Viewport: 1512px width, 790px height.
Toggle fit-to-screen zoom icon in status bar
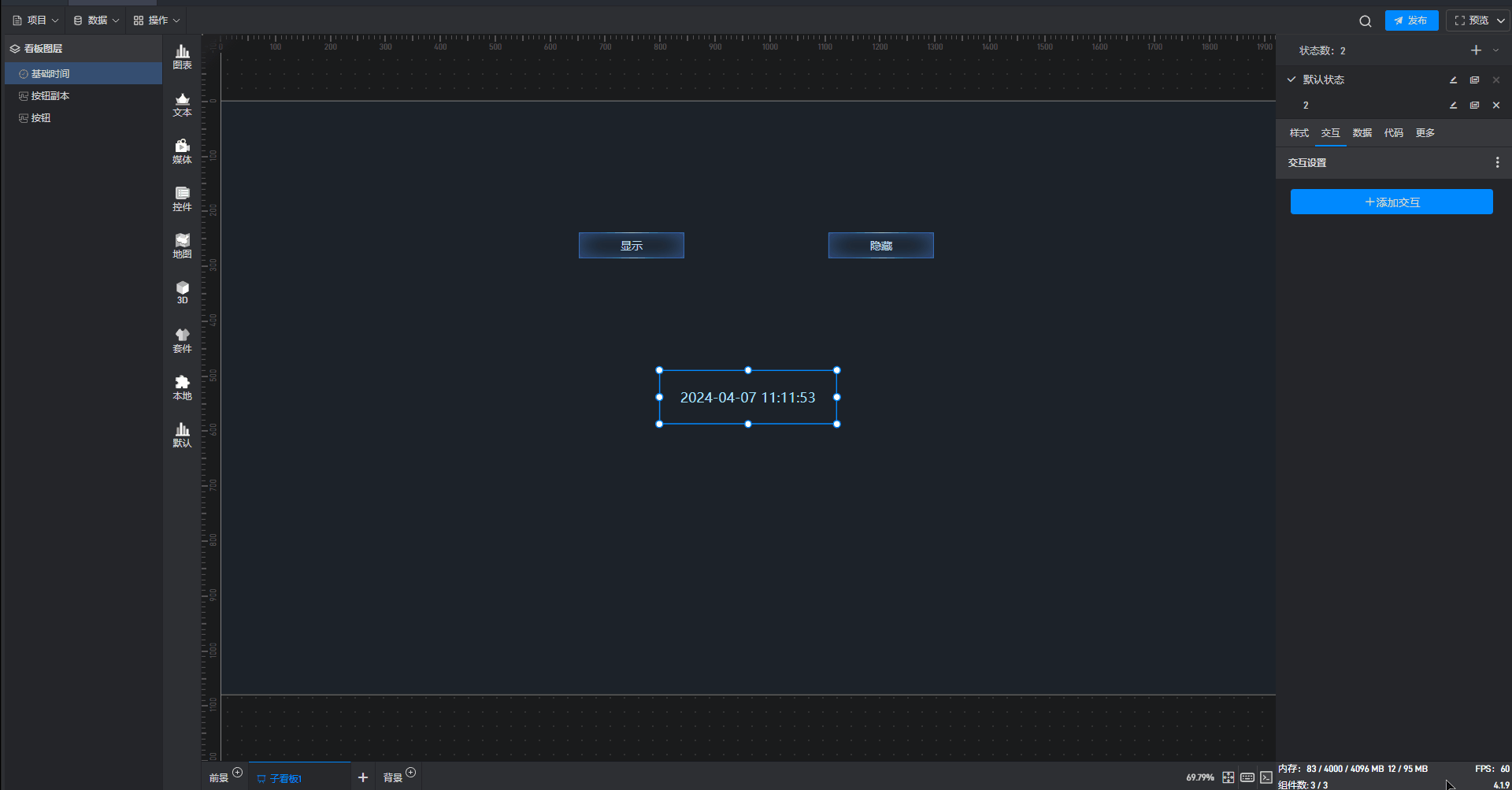pos(1228,777)
